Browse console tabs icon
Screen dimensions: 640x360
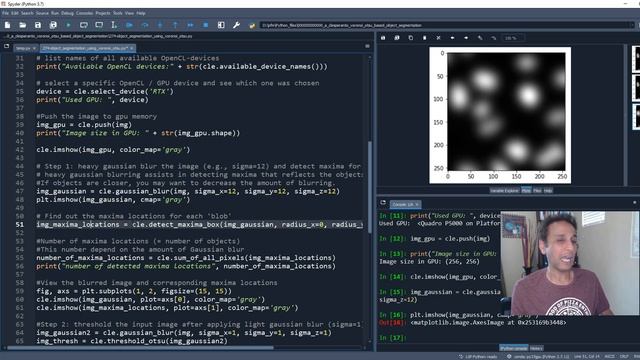(383, 202)
